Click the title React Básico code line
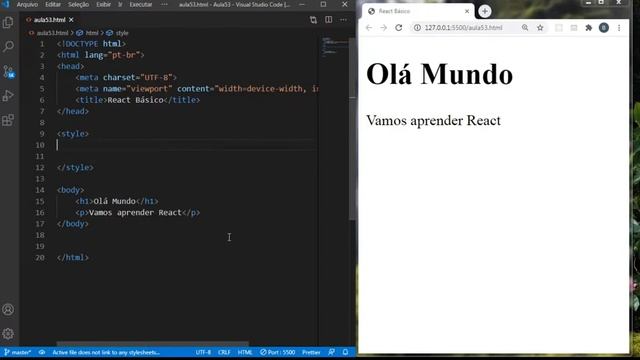 [x=138, y=100]
